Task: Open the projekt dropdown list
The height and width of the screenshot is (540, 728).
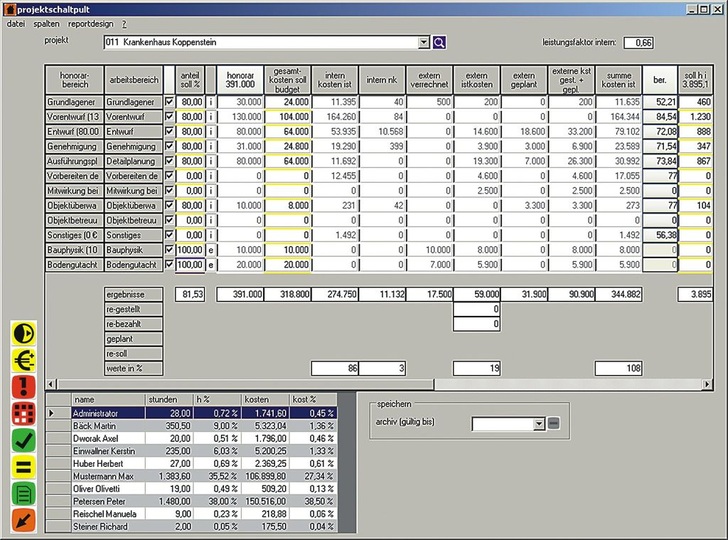Action: (x=423, y=42)
